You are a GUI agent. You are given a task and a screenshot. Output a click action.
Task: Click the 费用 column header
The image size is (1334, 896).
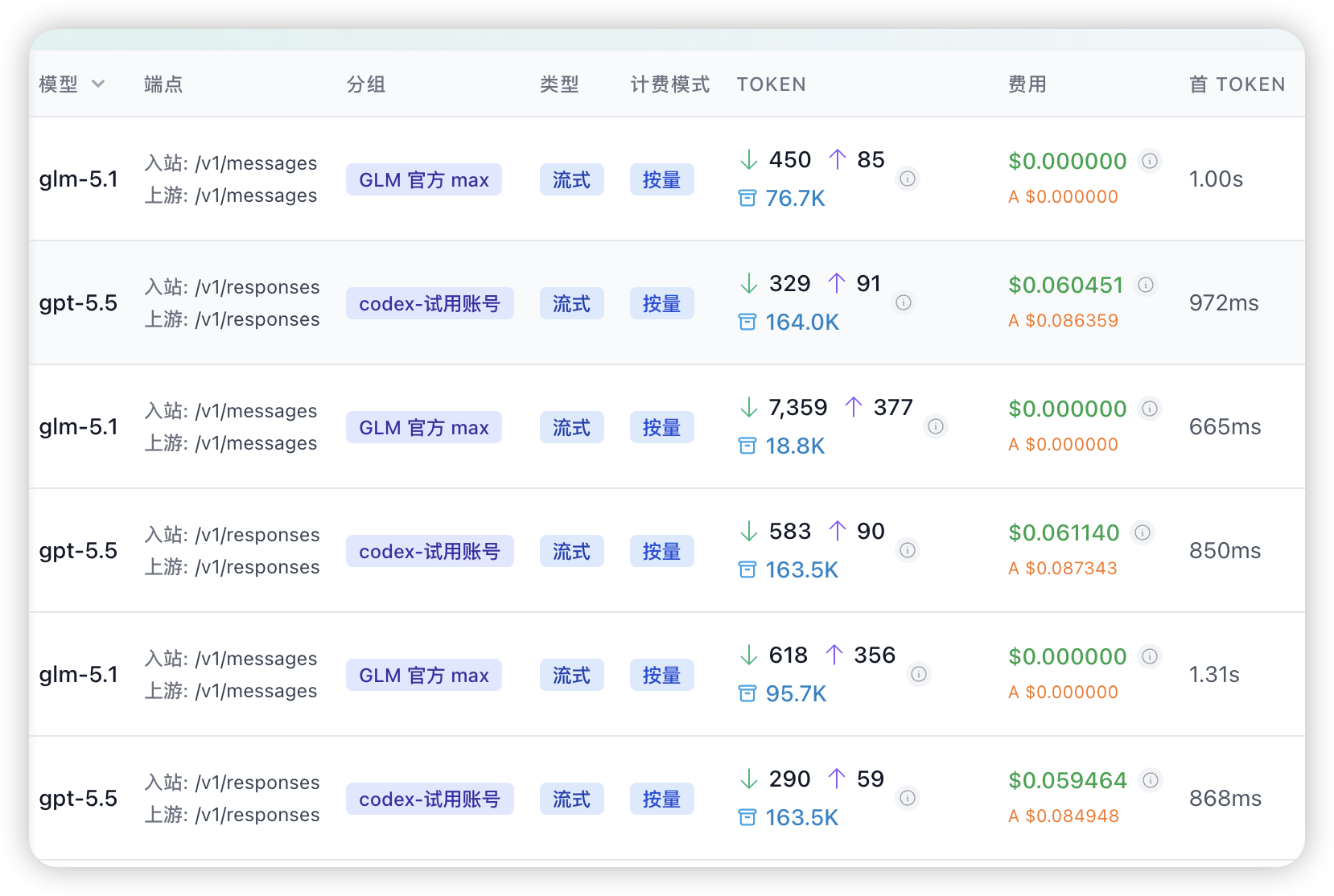[x=1027, y=84]
